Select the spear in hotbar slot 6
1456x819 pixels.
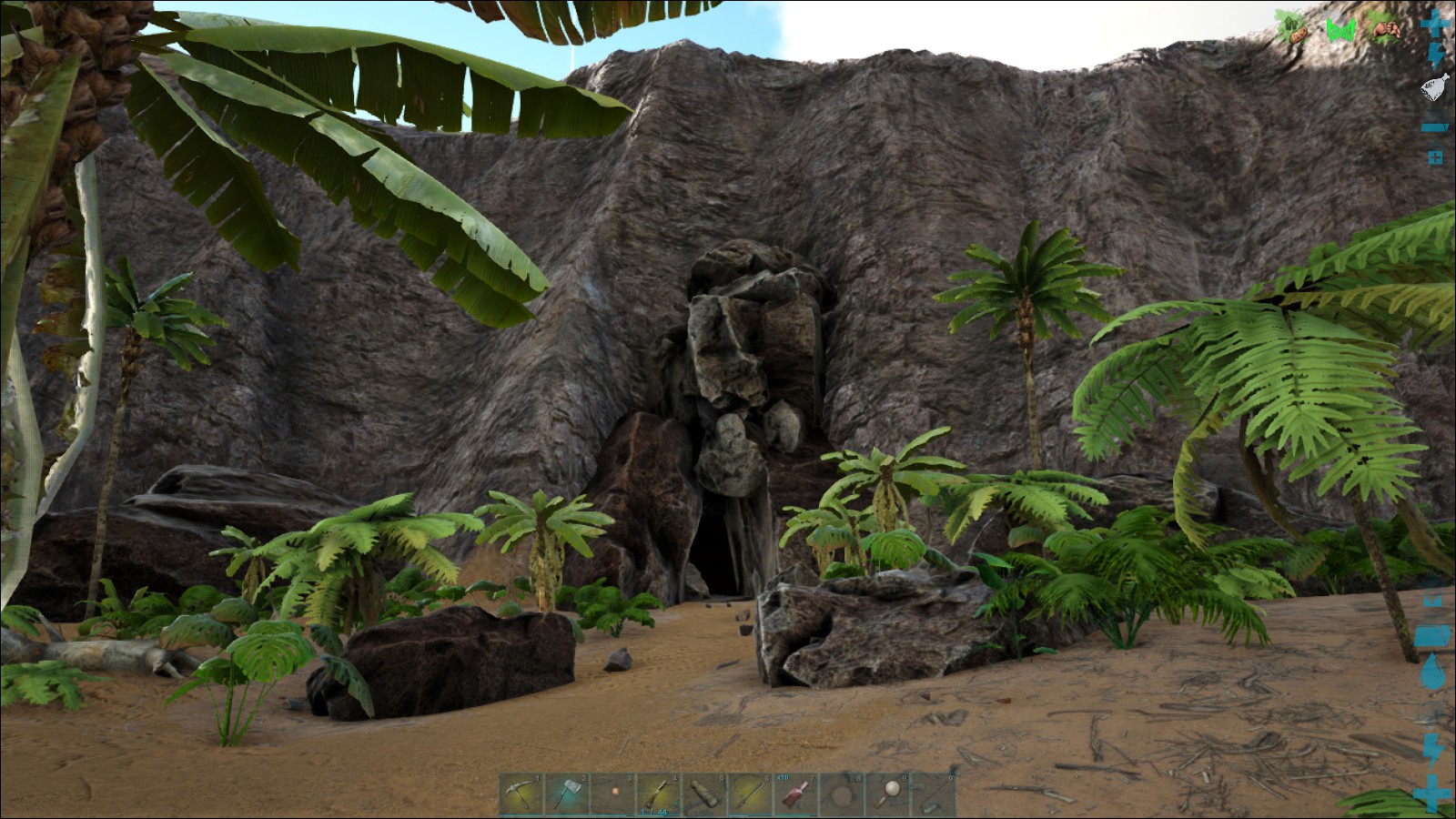tap(750, 794)
